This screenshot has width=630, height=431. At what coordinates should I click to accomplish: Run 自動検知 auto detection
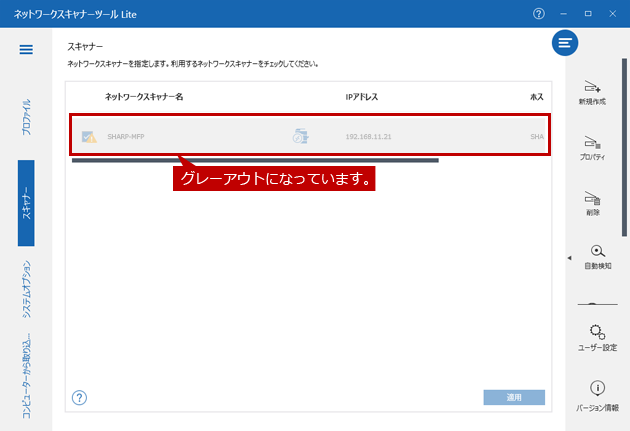point(597,257)
